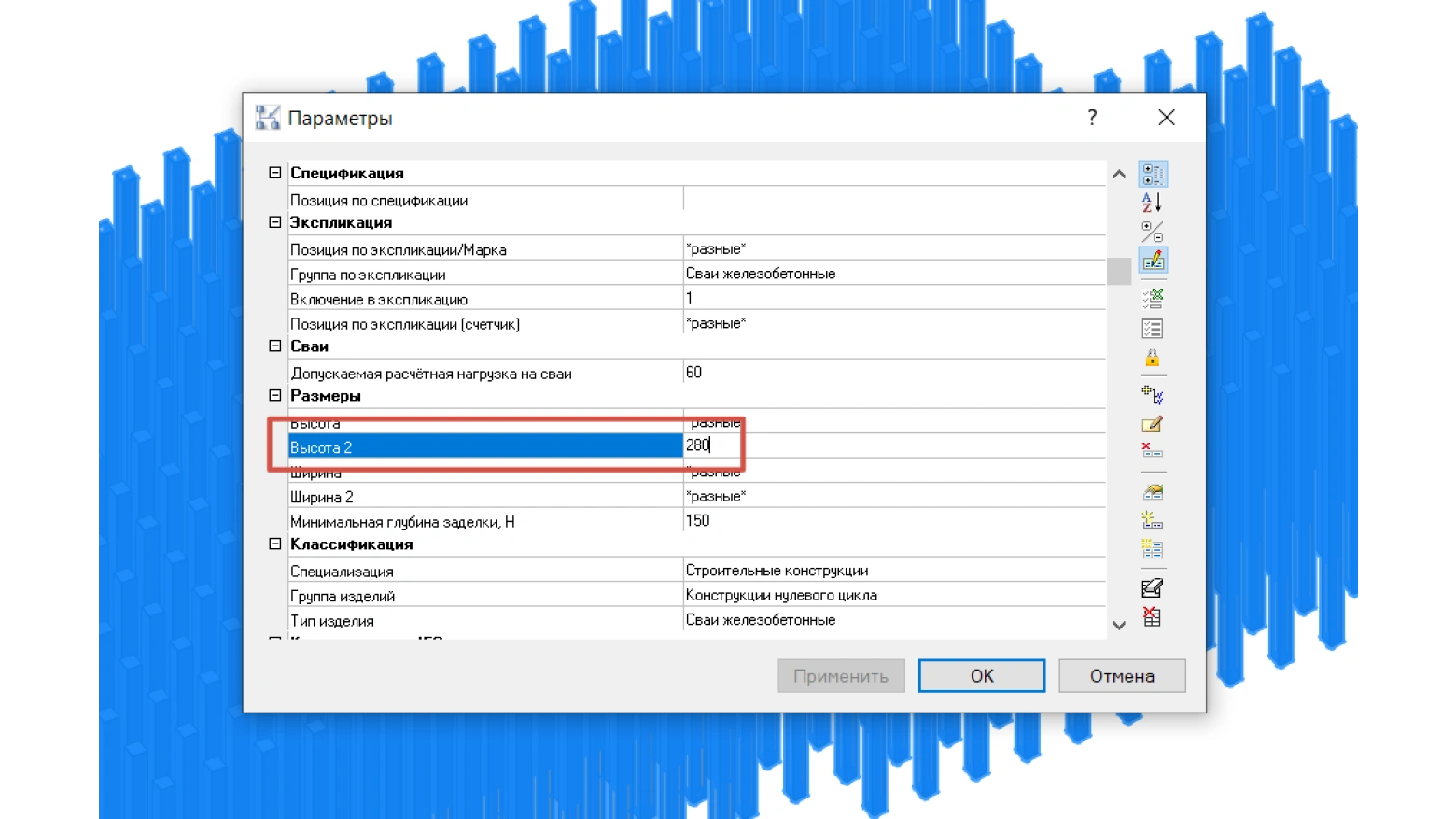Click the Отмена button

tap(1122, 676)
